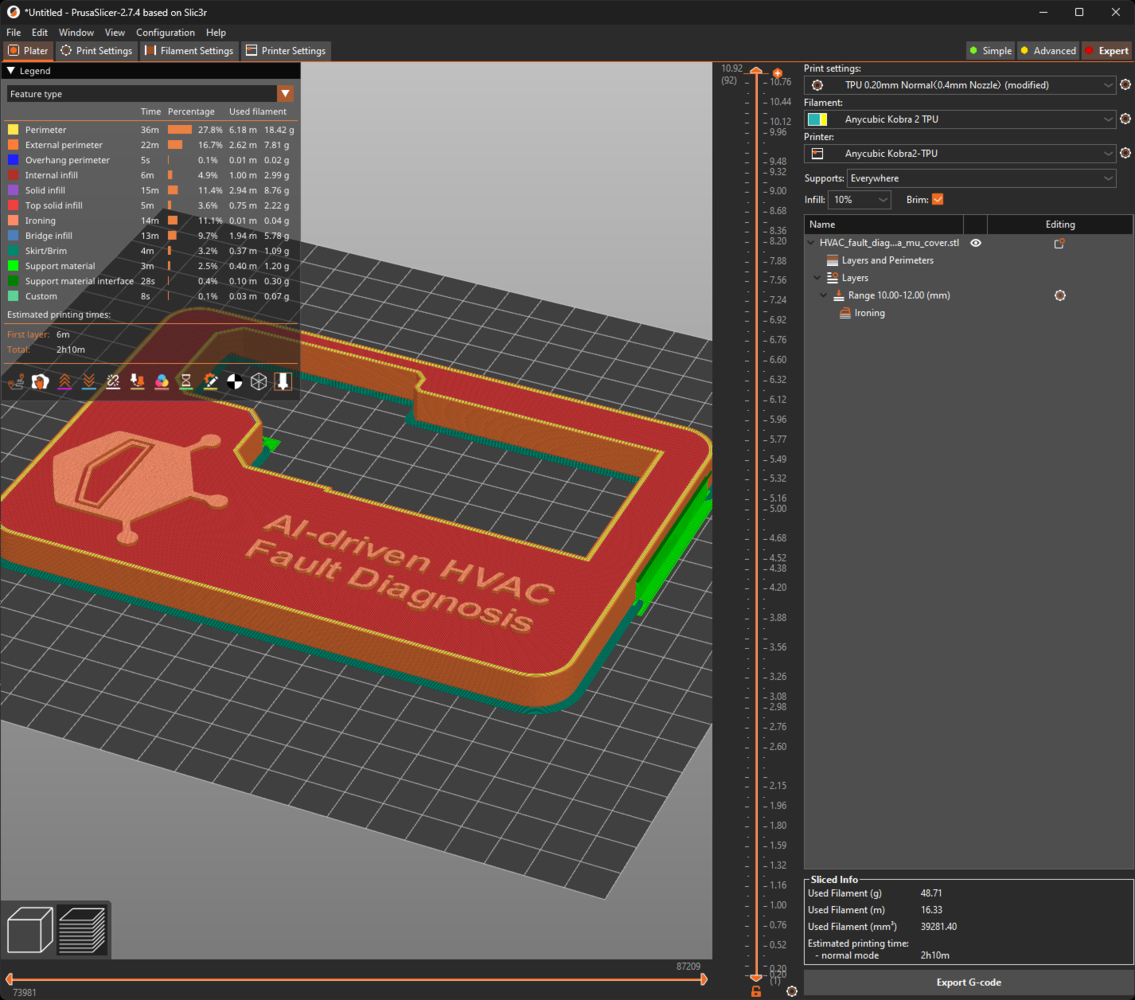Switch to 3D editor cube view
This screenshot has height=1000, width=1135.
[x=30, y=929]
